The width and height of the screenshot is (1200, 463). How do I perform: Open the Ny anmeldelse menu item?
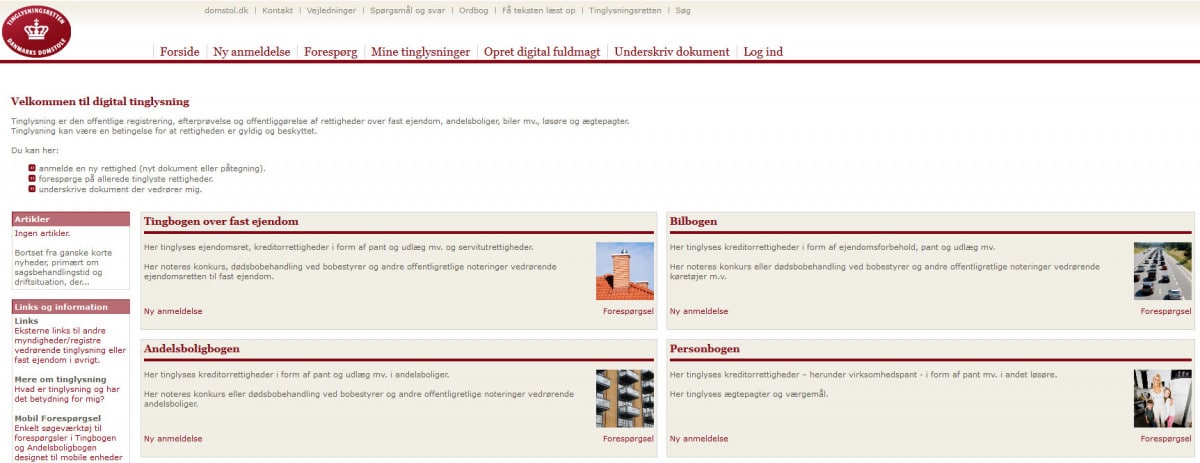point(252,52)
